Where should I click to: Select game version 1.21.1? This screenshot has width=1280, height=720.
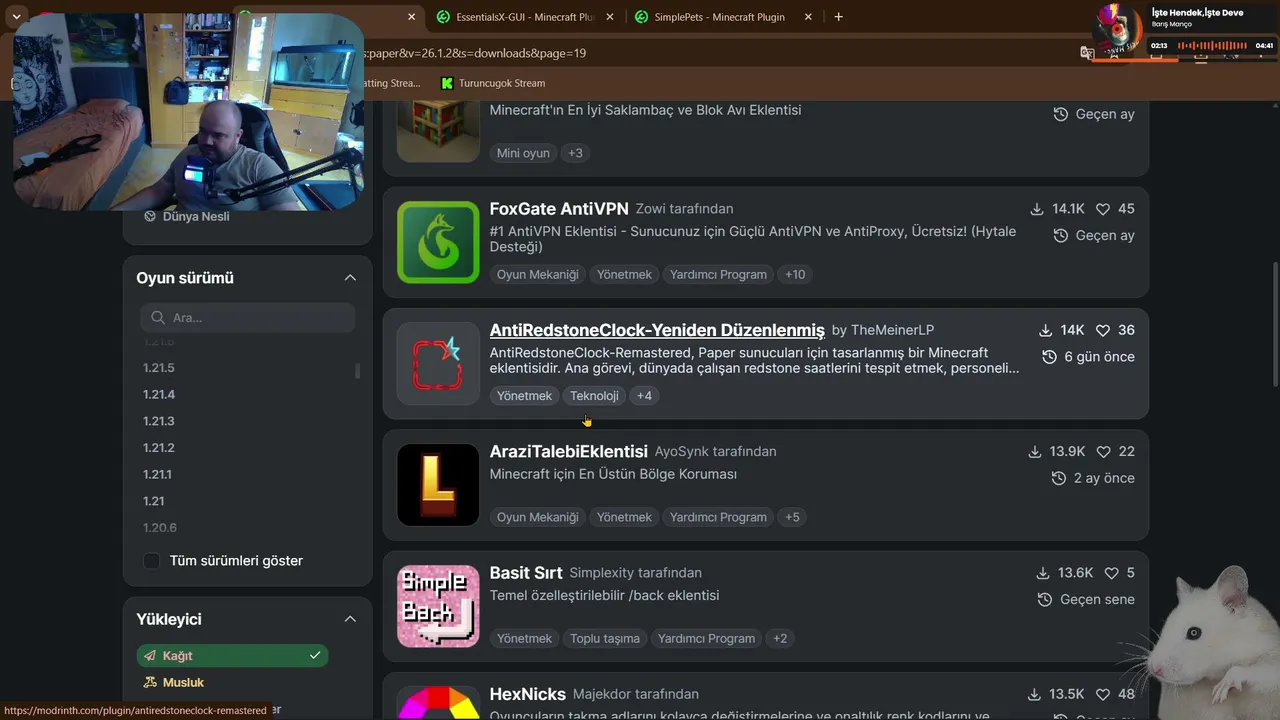point(159,474)
